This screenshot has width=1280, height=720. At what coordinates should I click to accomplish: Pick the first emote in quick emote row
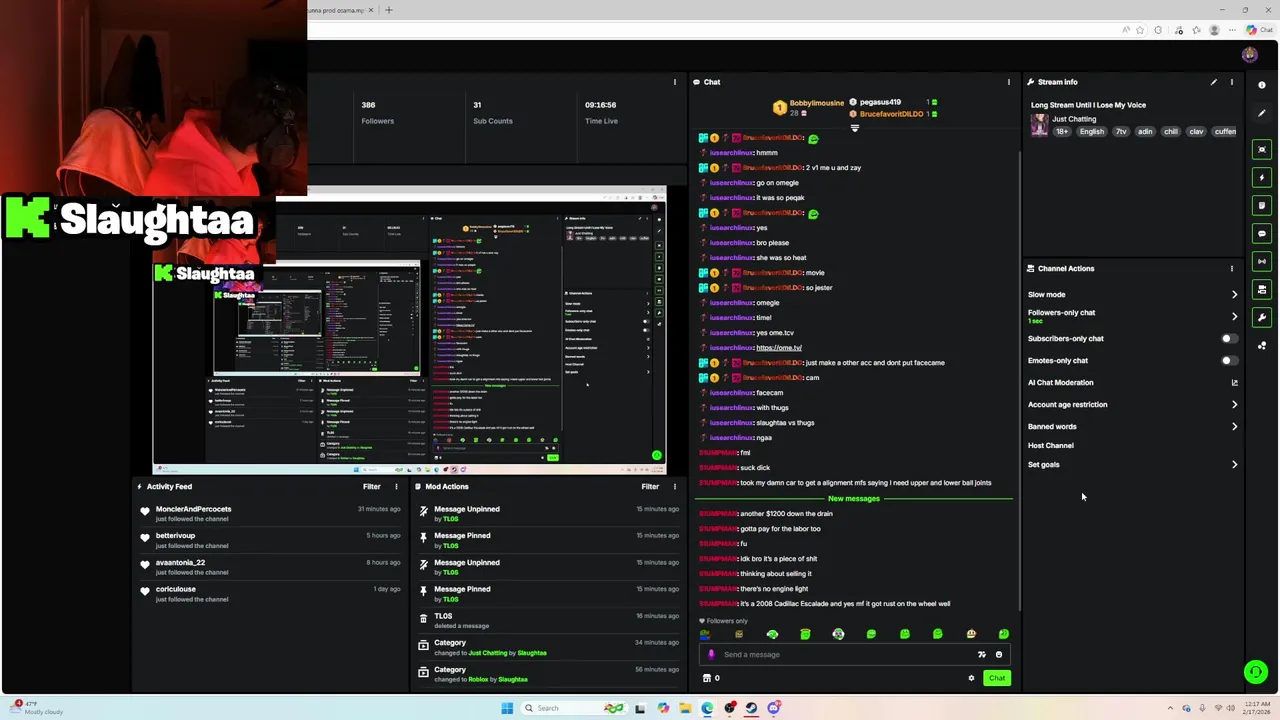click(x=706, y=634)
